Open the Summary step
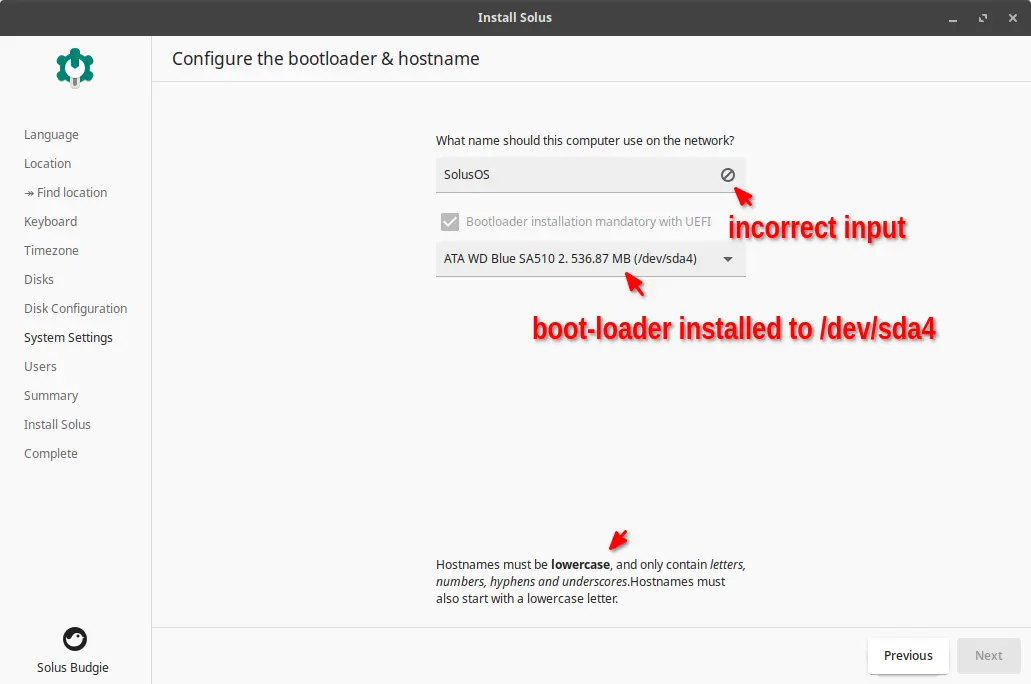The height and width of the screenshot is (684, 1031). [x=51, y=395]
